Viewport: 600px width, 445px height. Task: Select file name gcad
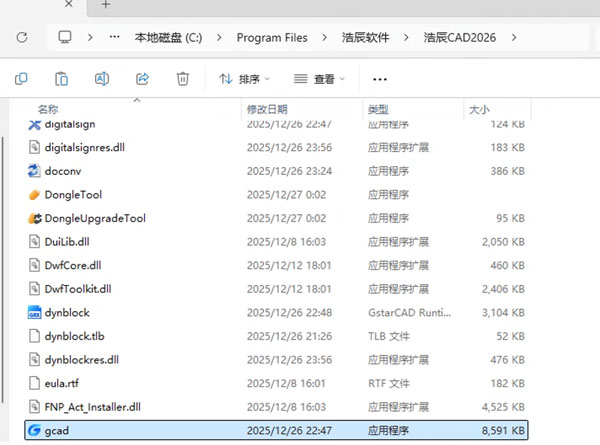pos(57,431)
